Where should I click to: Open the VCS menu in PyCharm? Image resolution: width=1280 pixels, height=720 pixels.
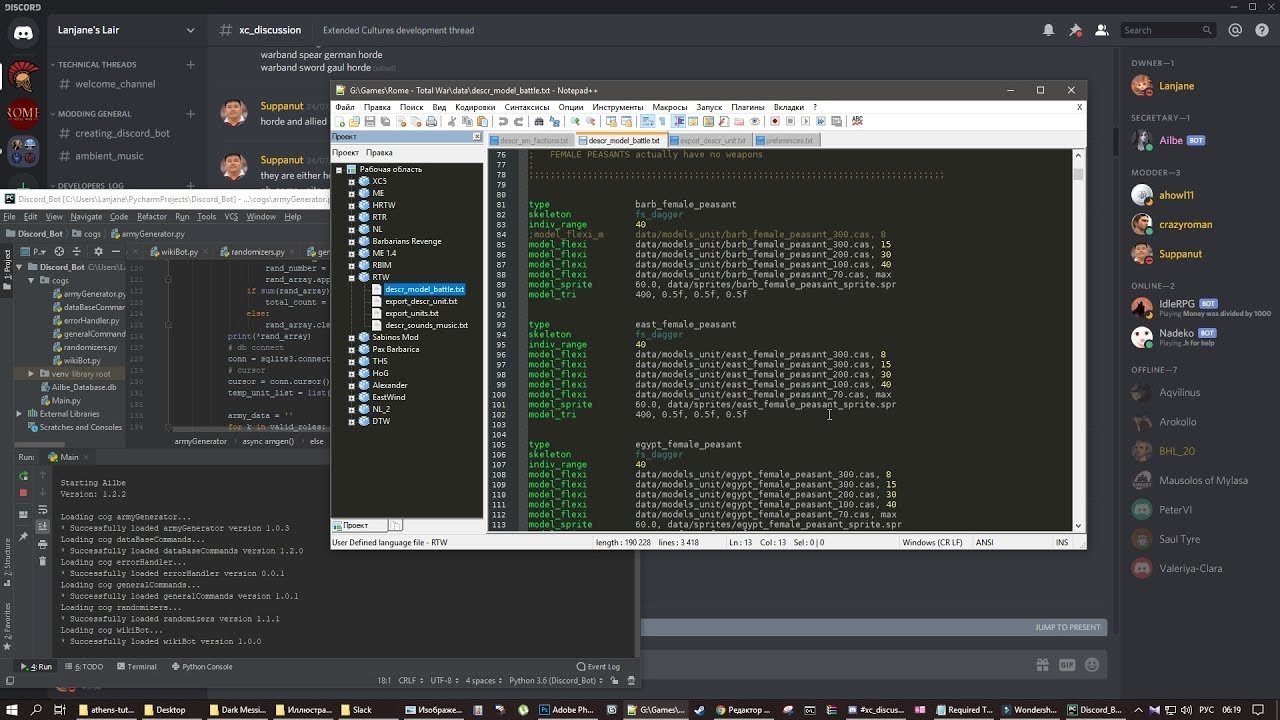tap(231, 217)
